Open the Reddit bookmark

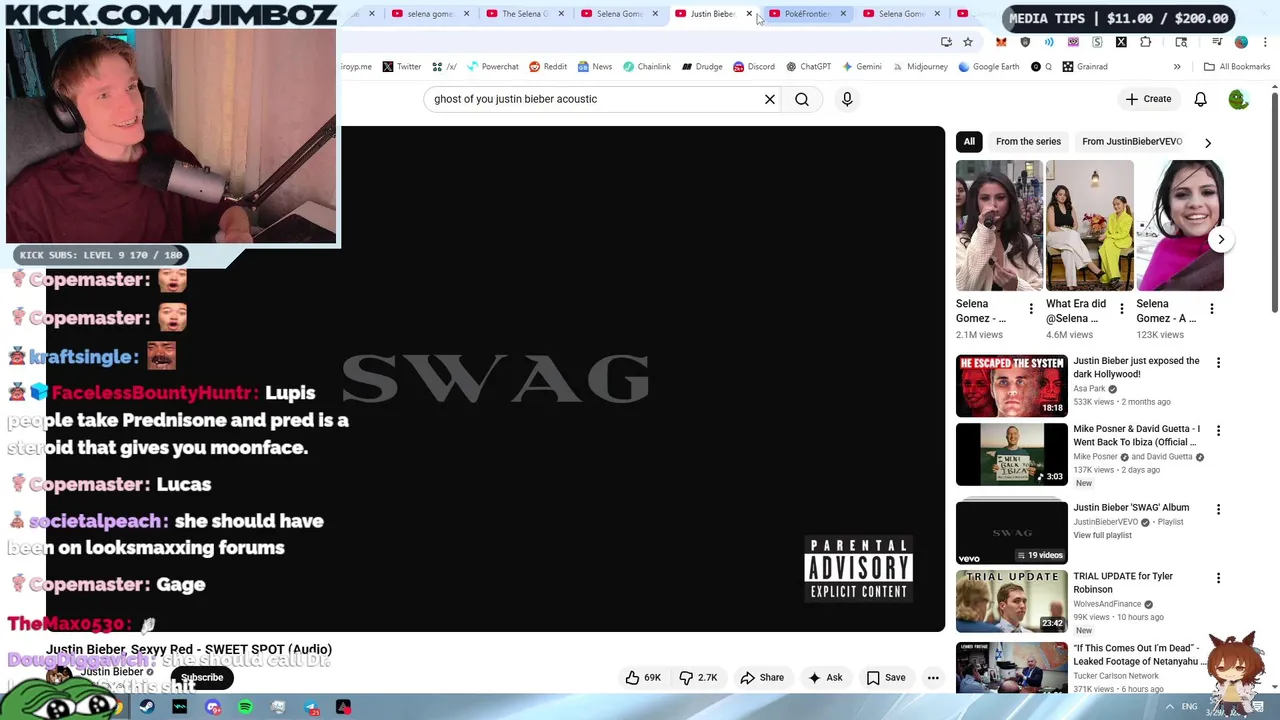coord(547,67)
